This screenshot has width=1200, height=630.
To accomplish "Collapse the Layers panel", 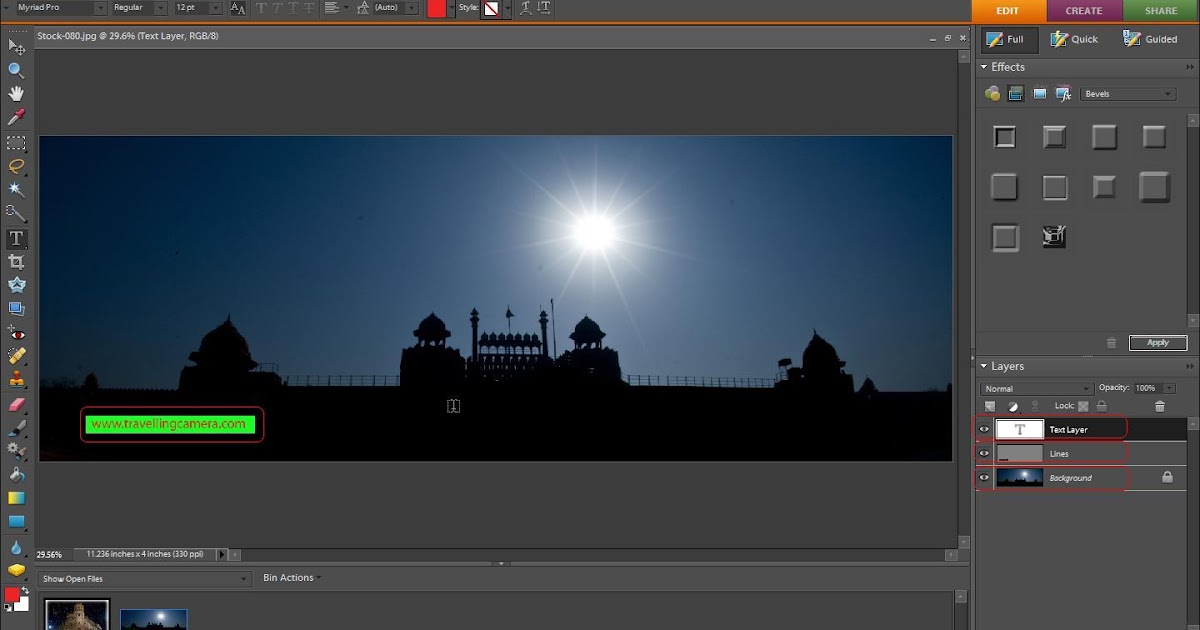I will (x=985, y=366).
